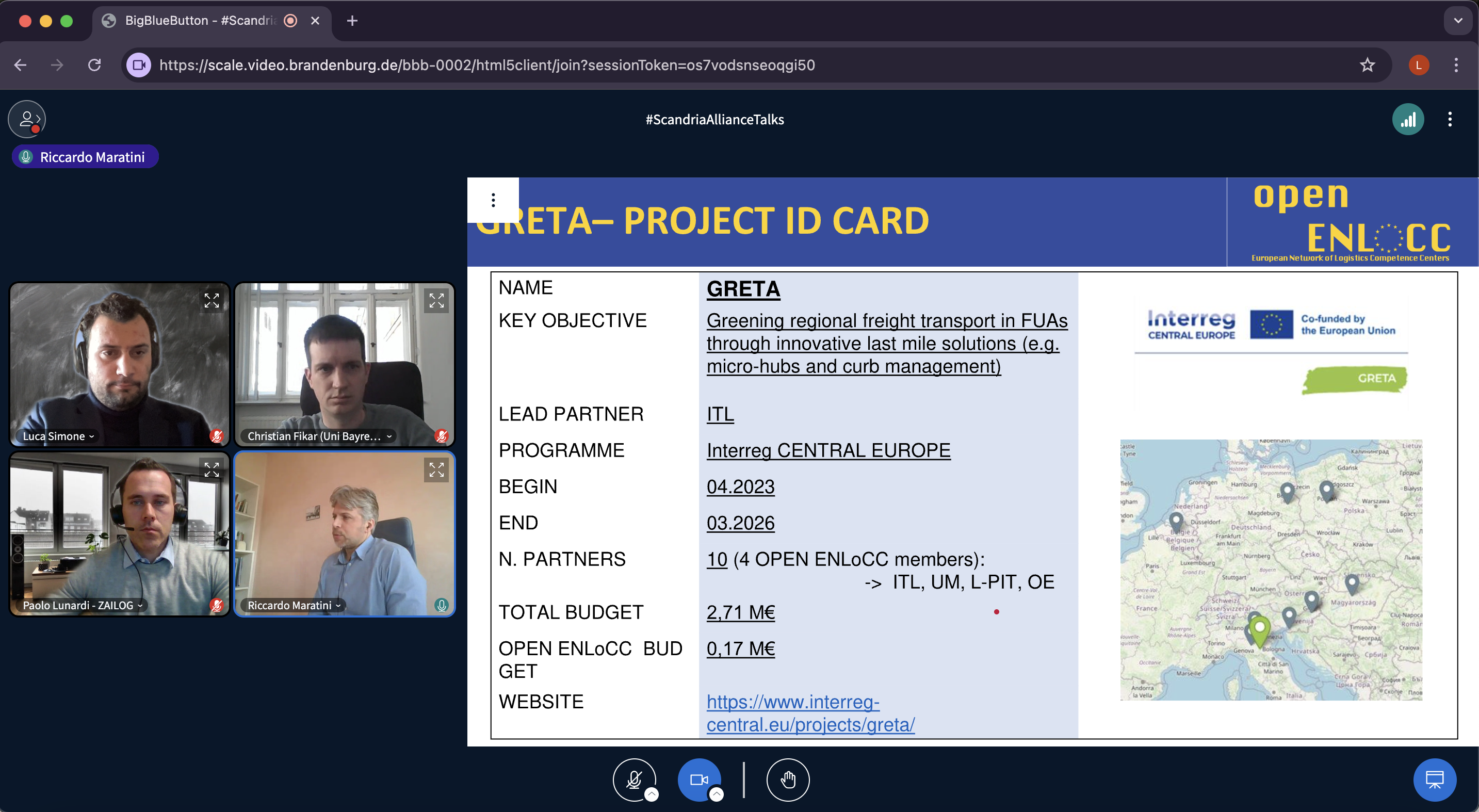Raise your hand
The image size is (1479, 812).
(x=788, y=779)
